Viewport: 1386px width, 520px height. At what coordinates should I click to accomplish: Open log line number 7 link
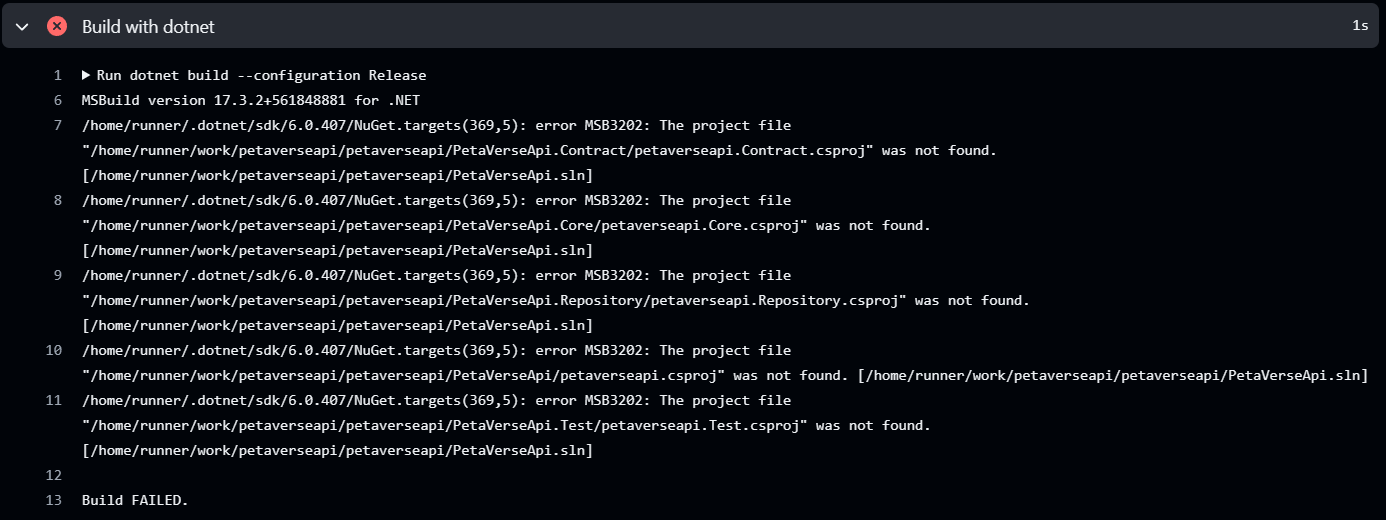(58, 125)
